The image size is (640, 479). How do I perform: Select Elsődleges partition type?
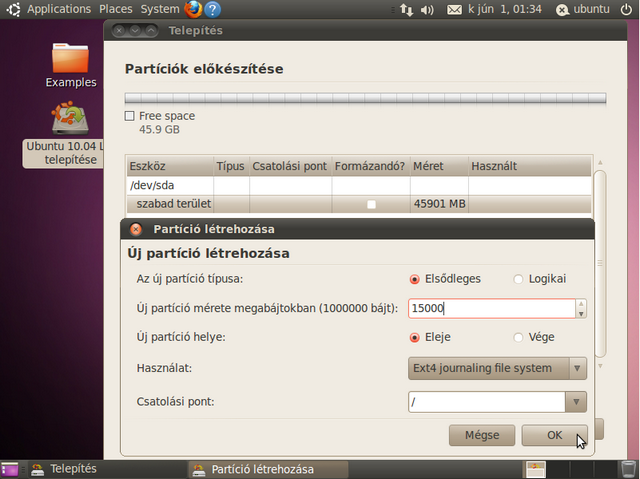click(415, 279)
